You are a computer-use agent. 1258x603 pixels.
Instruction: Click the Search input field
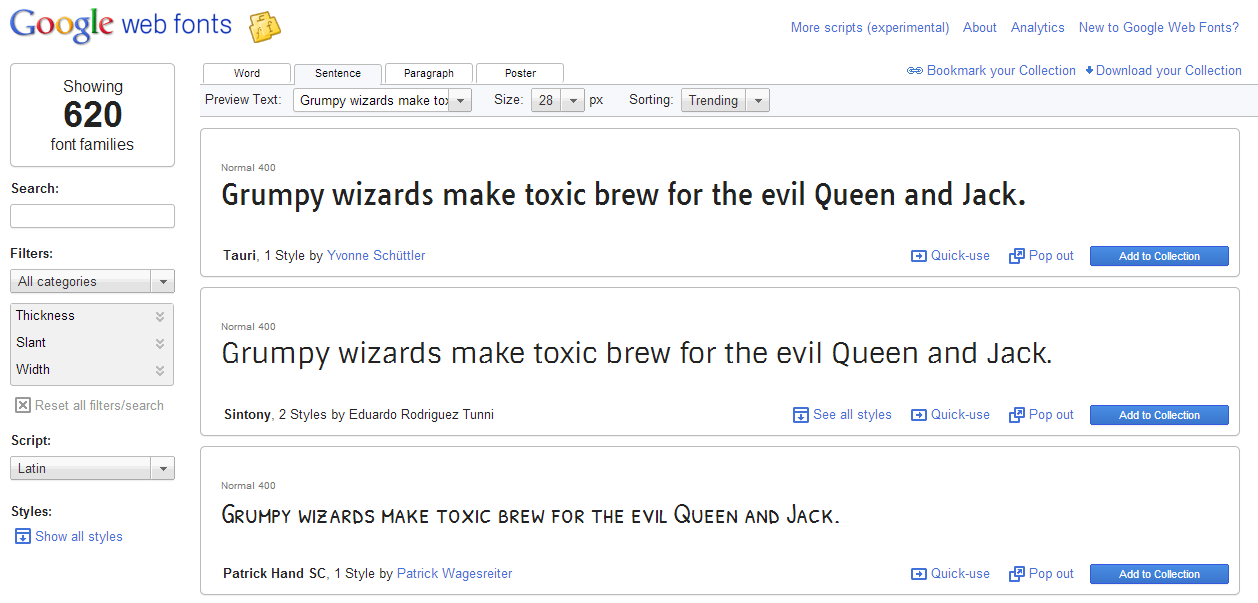tap(92, 216)
